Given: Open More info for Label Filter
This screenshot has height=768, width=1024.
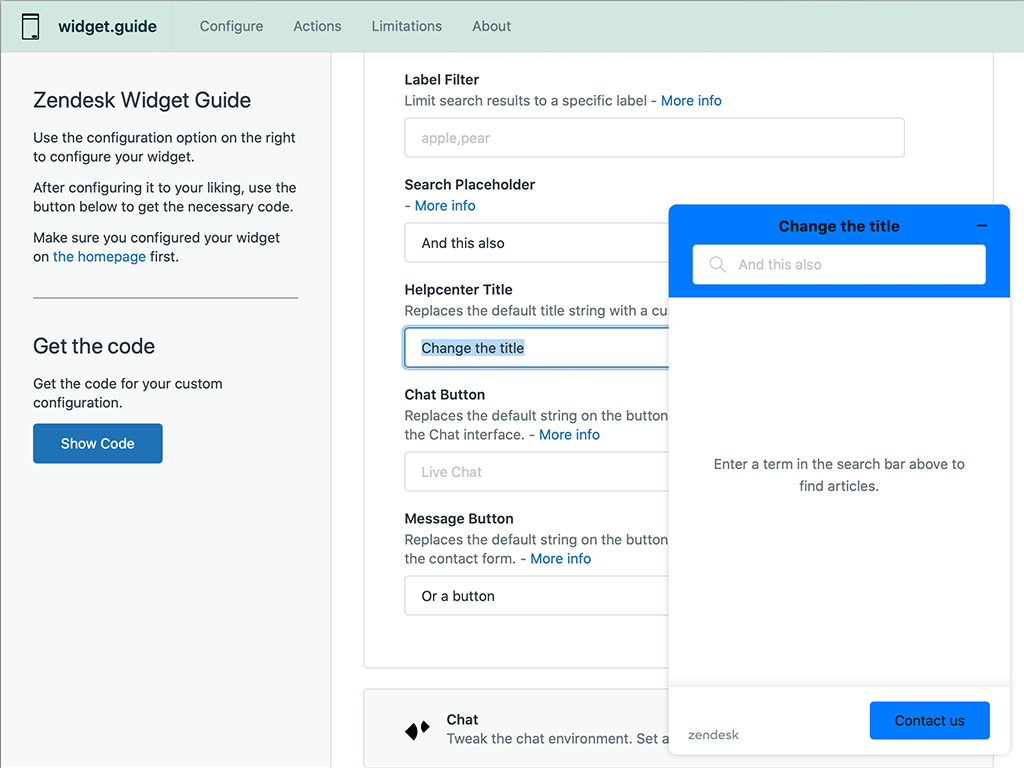Looking at the screenshot, I should pos(691,100).
